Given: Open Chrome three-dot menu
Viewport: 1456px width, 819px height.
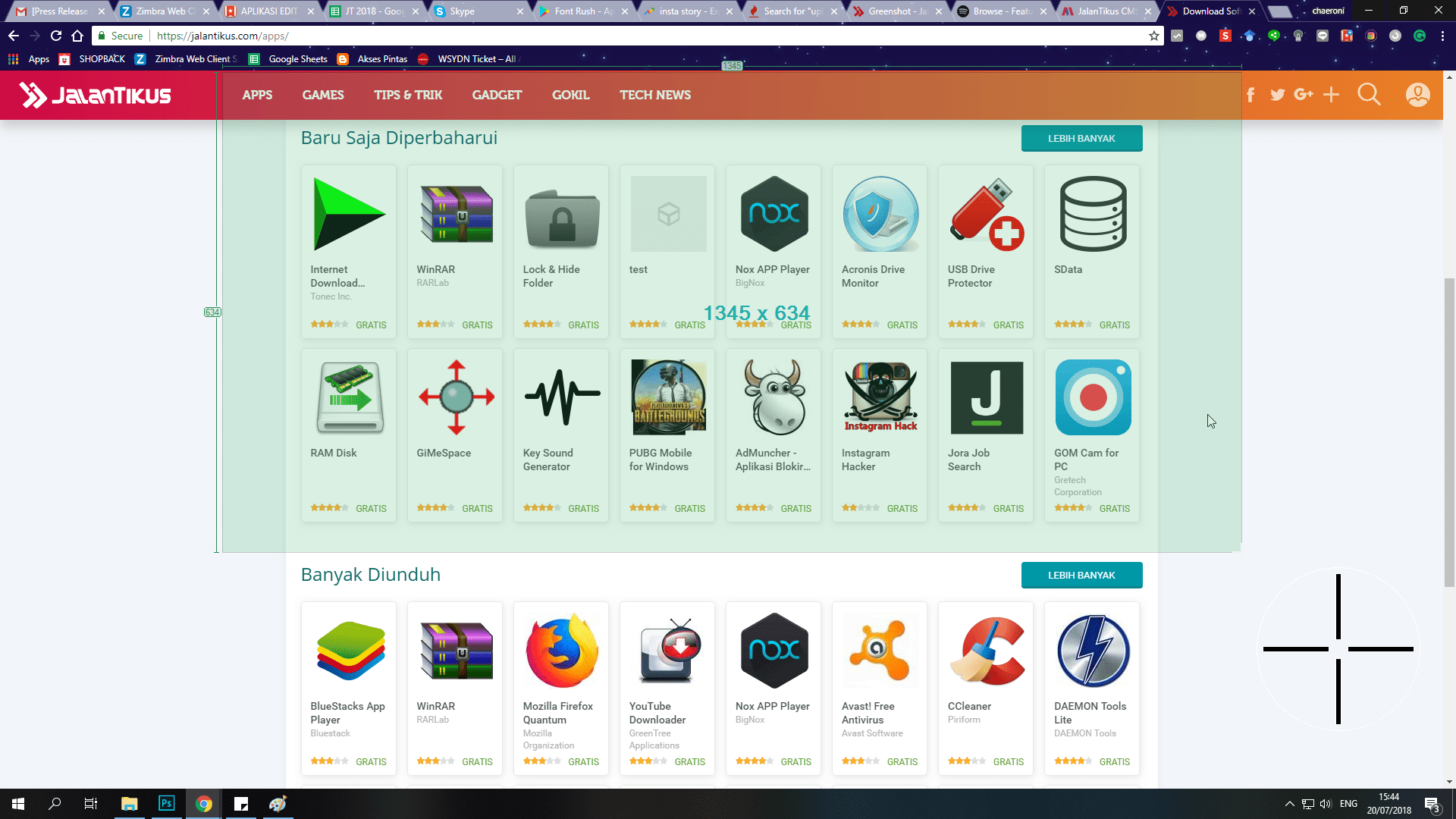Looking at the screenshot, I should tap(1442, 36).
